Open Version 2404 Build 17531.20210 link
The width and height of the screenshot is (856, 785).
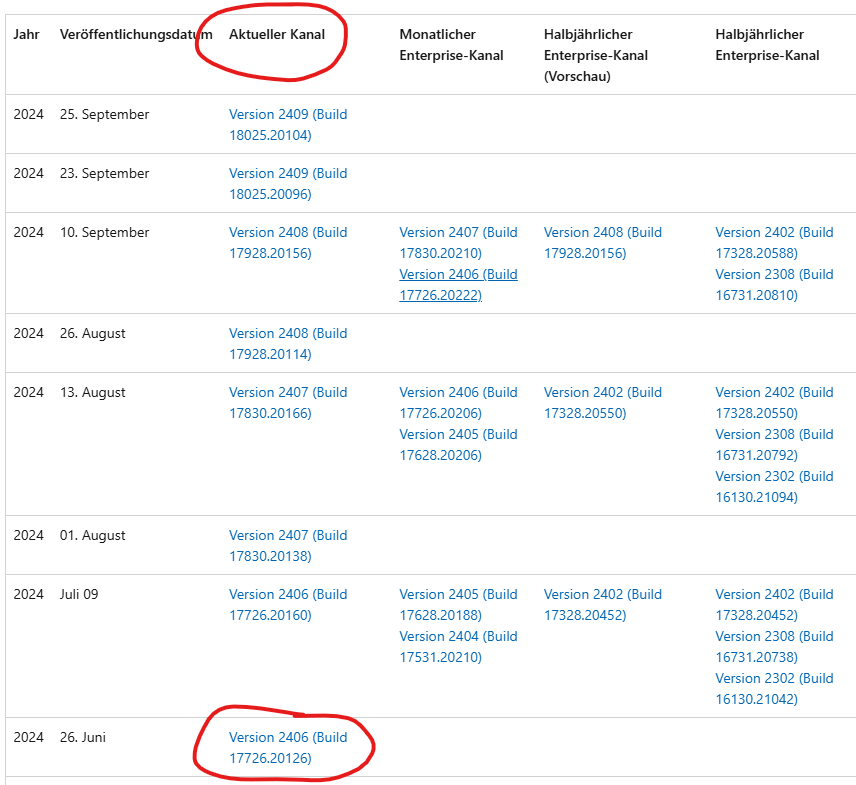coord(458,646)
